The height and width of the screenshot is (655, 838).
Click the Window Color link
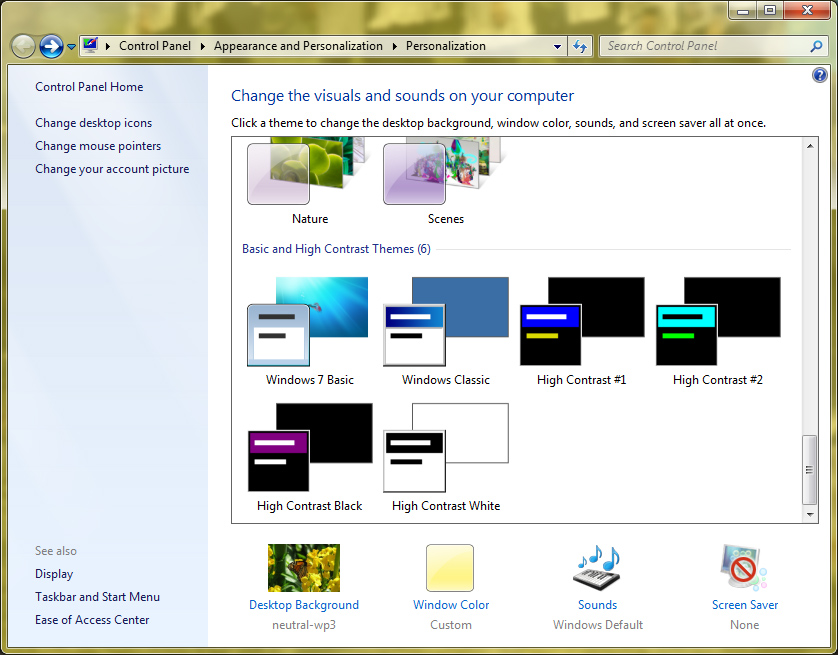pyautogui.click(x=451, y=605)
